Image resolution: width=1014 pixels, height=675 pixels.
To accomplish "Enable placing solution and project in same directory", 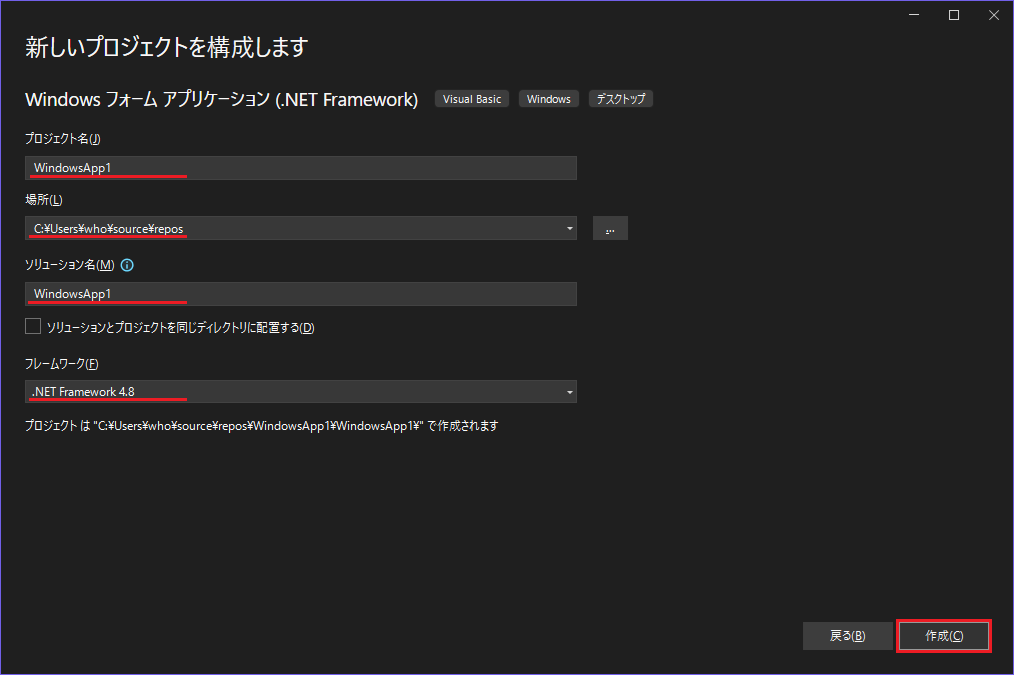I will (33, 327).
